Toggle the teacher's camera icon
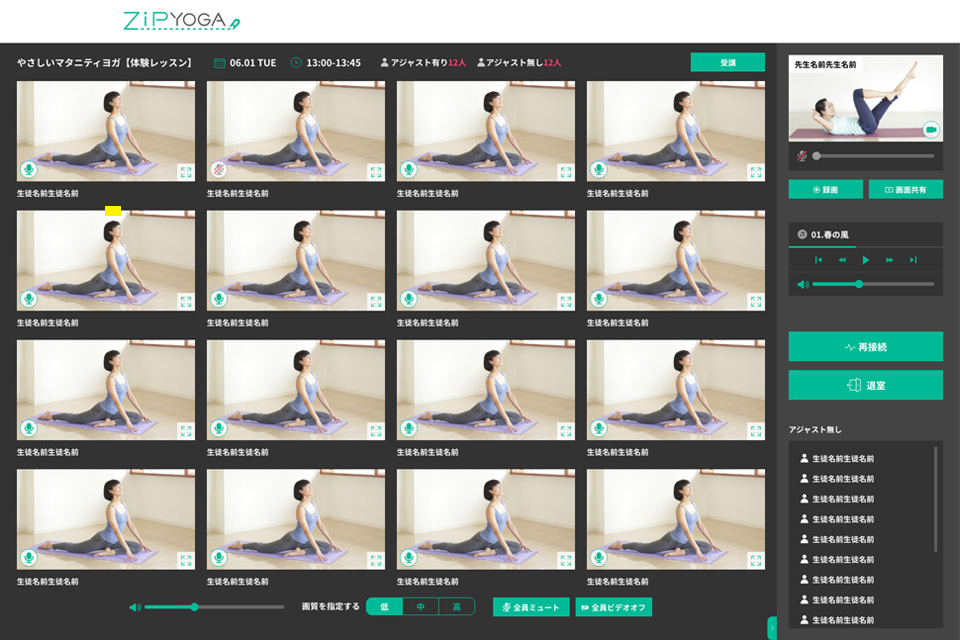960x640 pixels. point(930,129)
